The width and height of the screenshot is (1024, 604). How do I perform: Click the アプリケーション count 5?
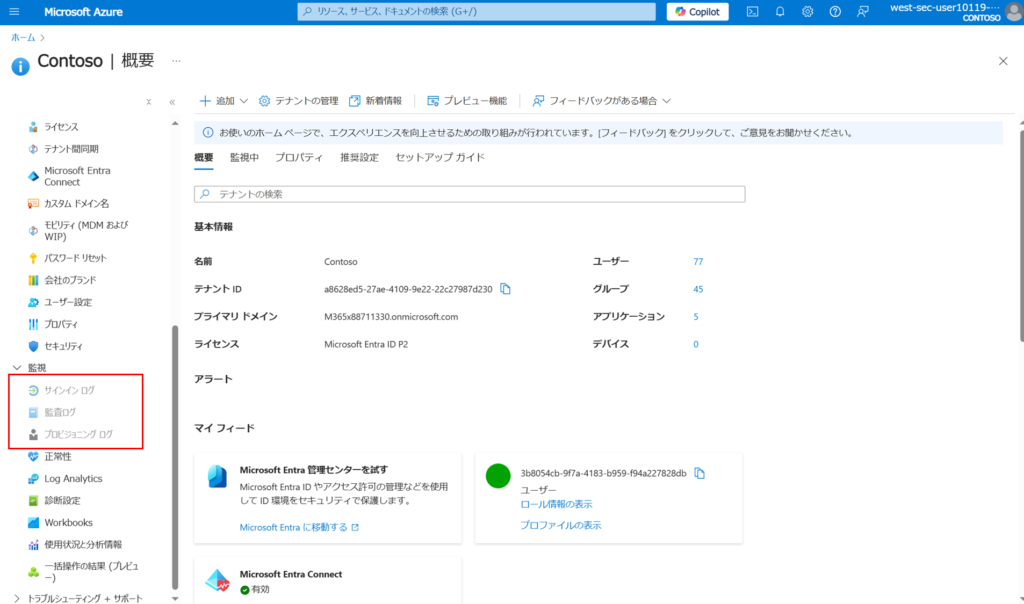tap(696, 316)
